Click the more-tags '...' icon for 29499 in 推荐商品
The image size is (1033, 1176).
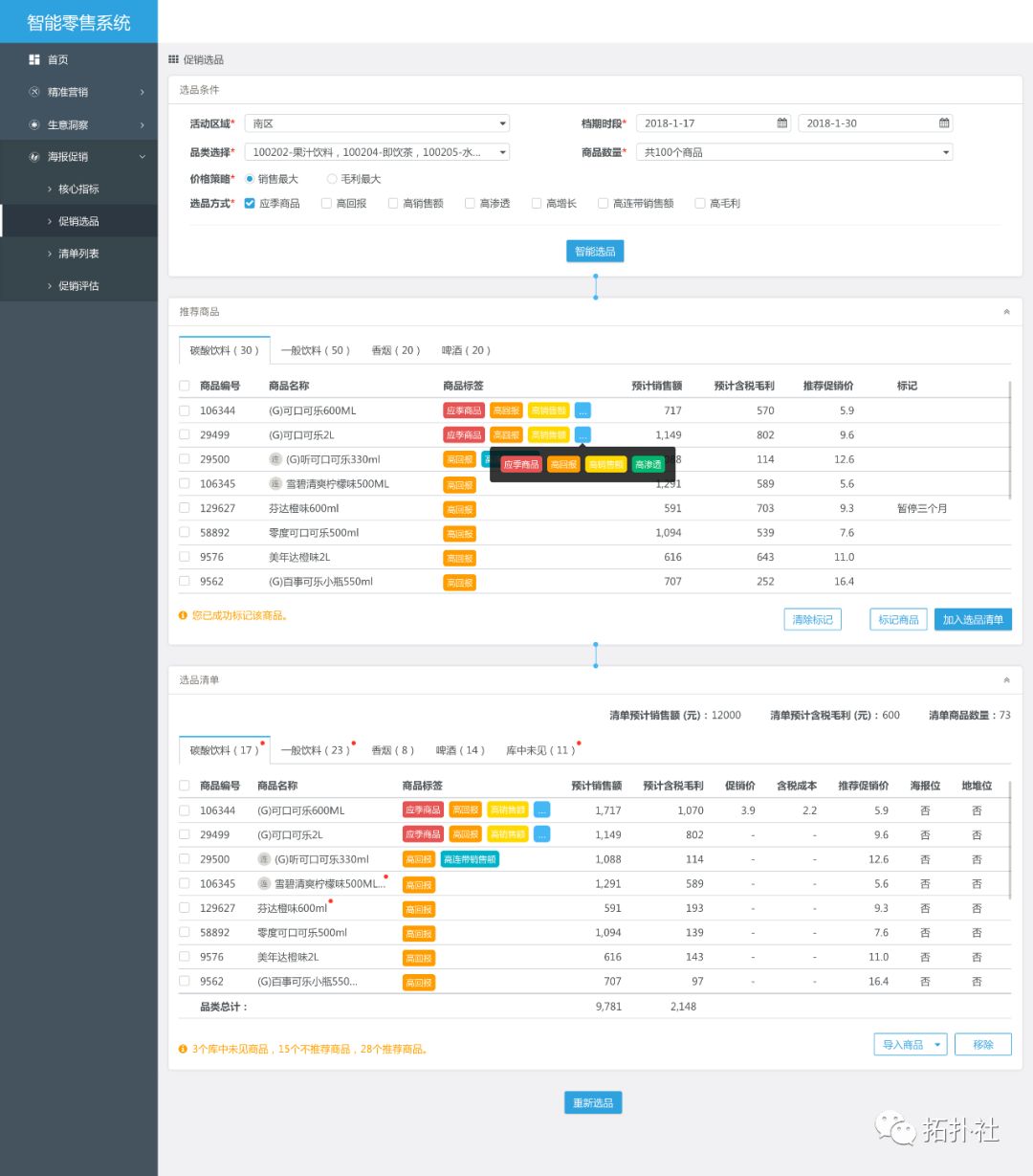582,434
